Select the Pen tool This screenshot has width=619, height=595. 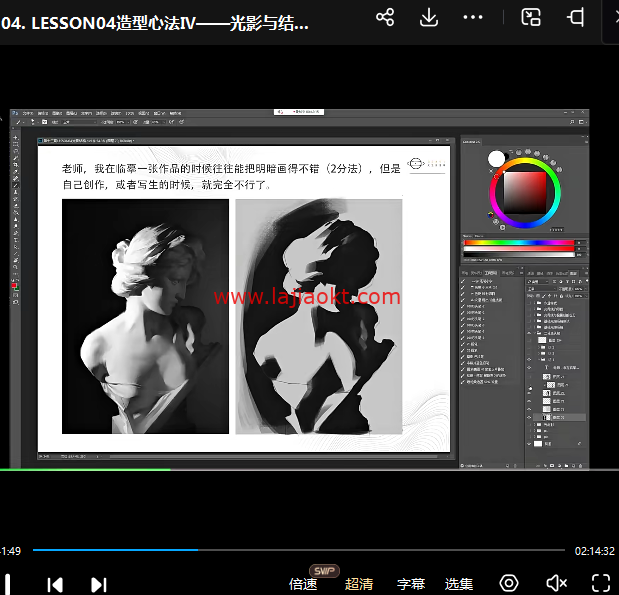point(16,233)
